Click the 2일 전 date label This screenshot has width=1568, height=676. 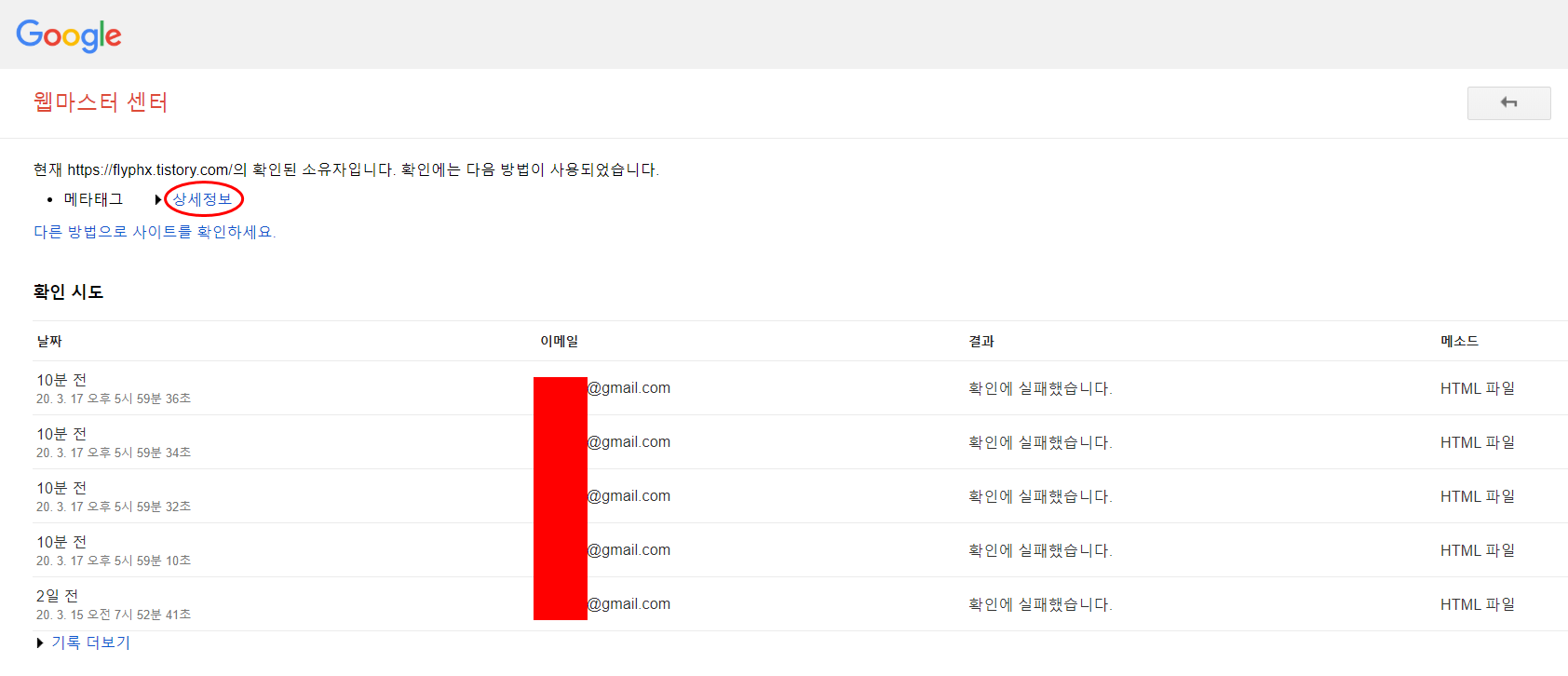pos(57,596)
